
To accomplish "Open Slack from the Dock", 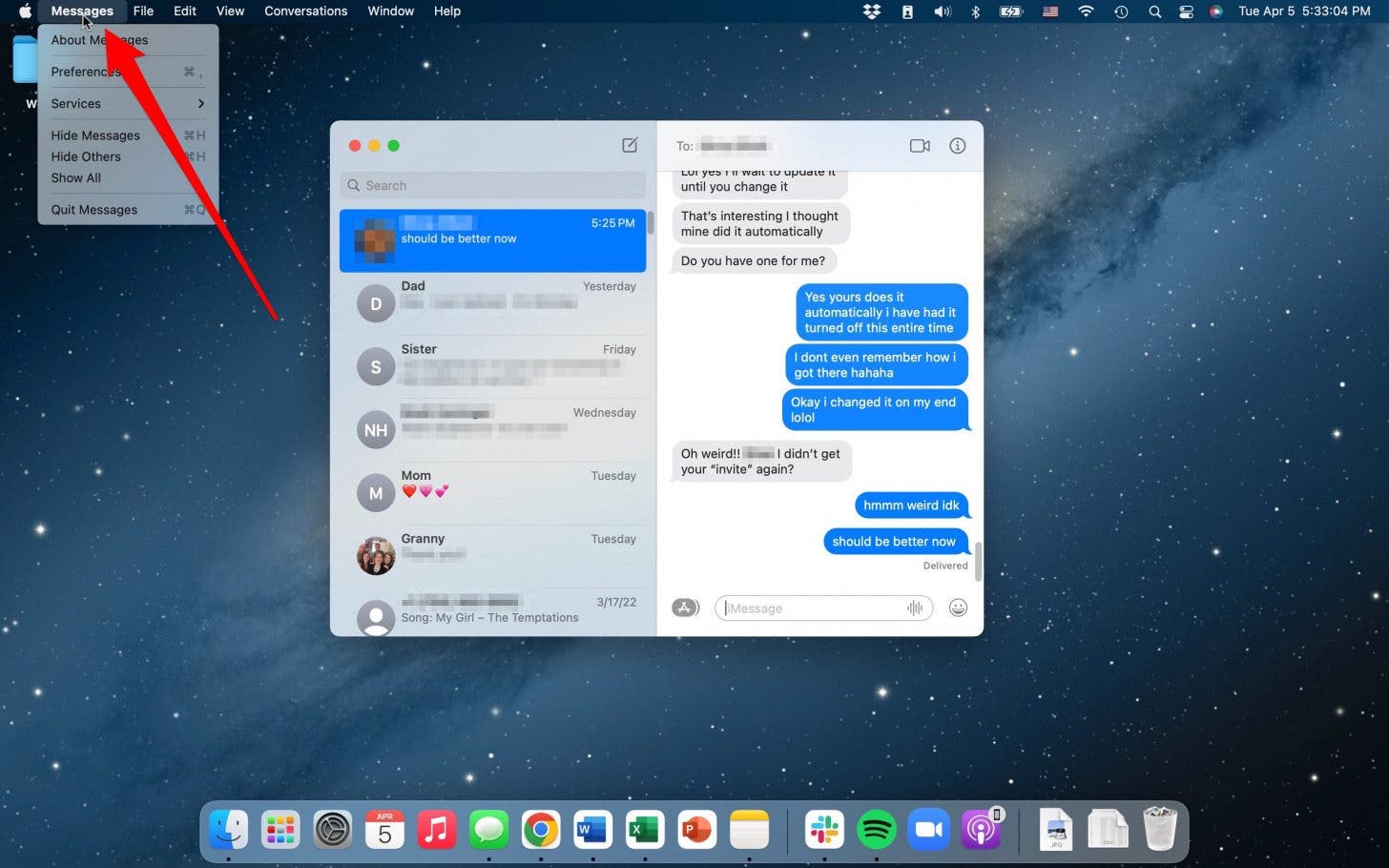I will coord(824,829).
